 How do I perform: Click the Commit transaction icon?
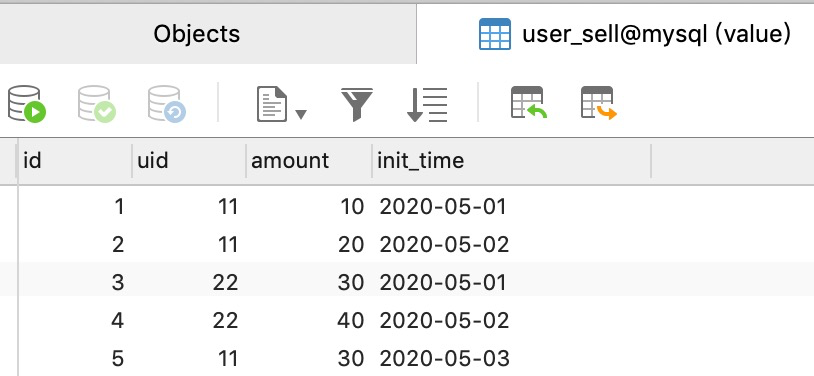click(x=97, y=104)
